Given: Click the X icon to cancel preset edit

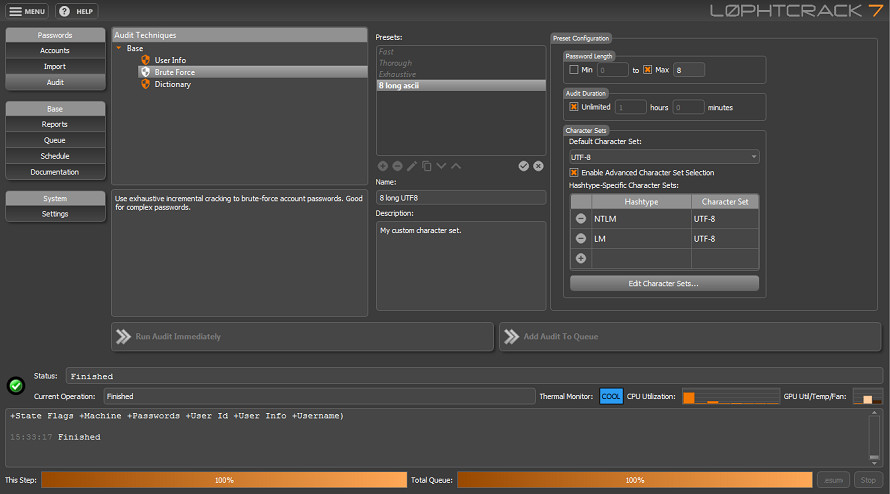Looking at the screenshot, I should (538, 166).
